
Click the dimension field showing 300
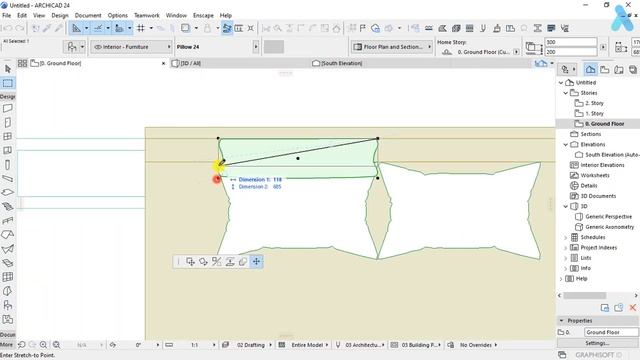point(571,42)
